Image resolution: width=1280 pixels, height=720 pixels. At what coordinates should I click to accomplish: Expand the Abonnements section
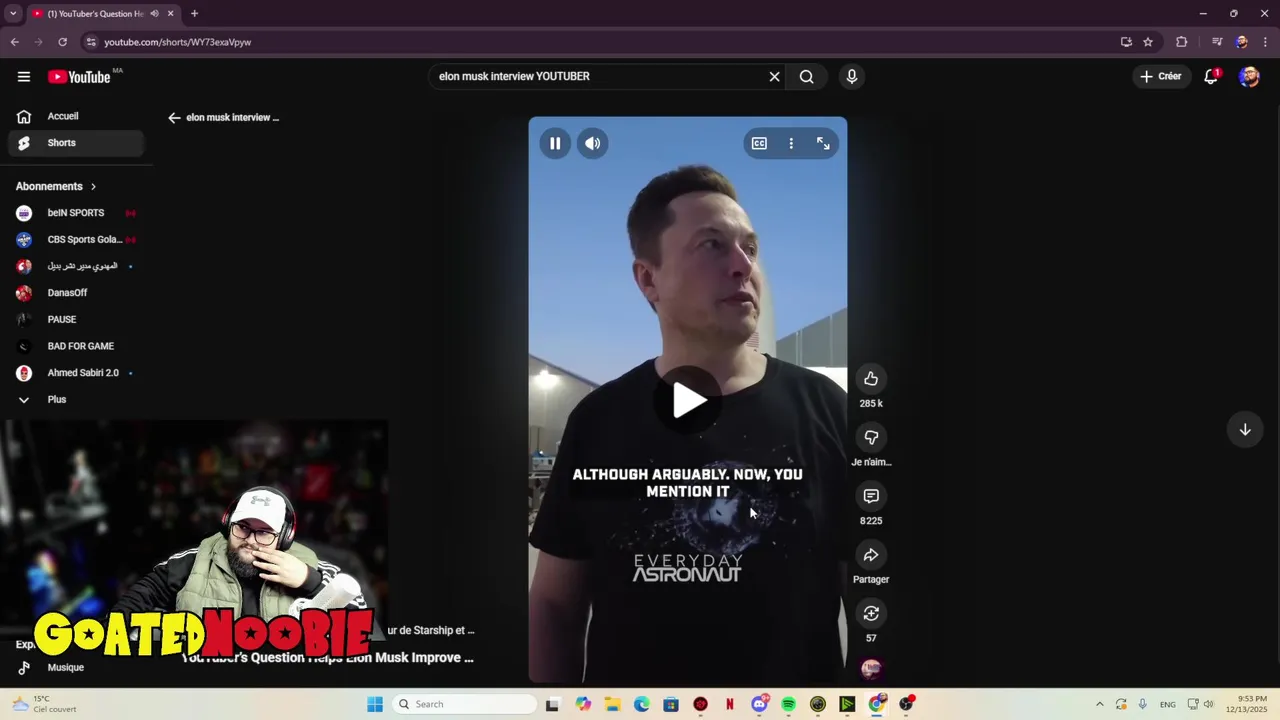pyautogui.click(x=57, y=186)
